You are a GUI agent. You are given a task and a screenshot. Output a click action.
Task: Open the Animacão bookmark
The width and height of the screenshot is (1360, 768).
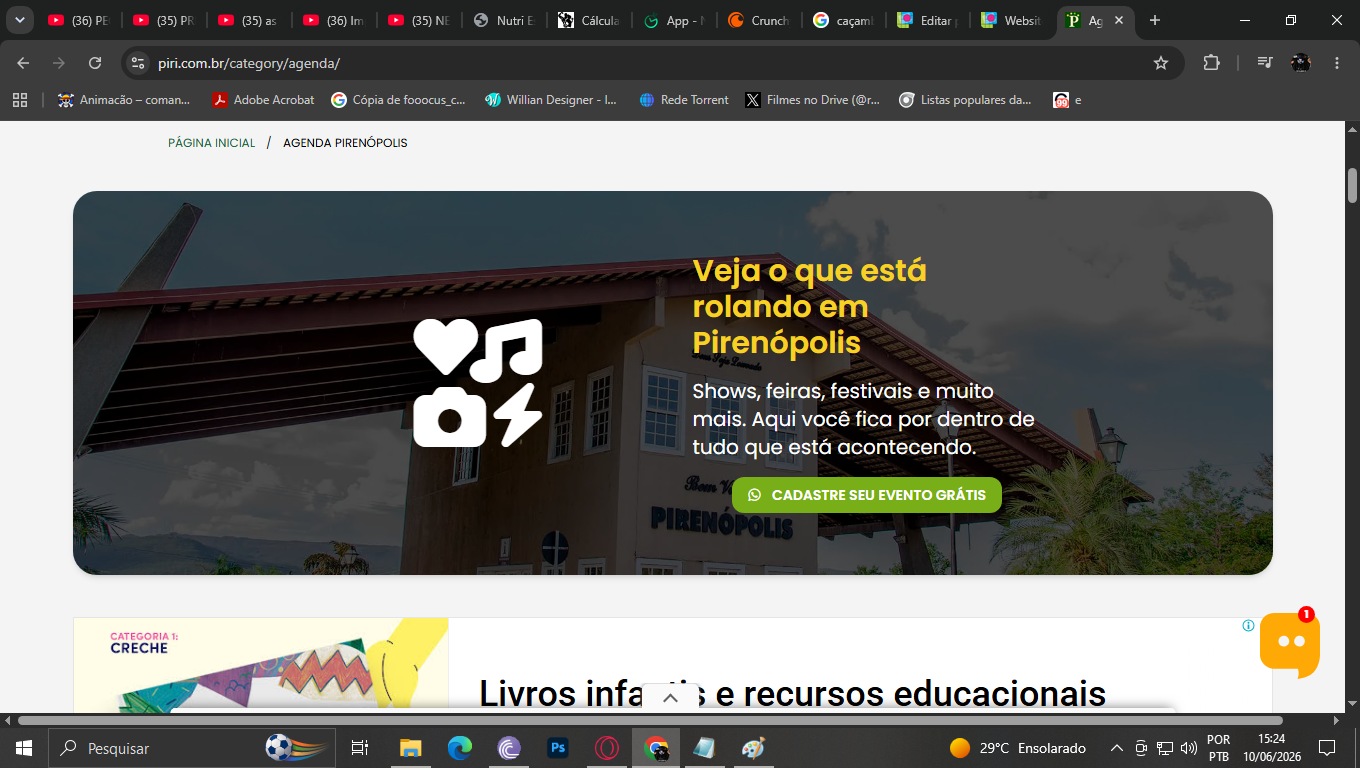[x=124, y=100]
